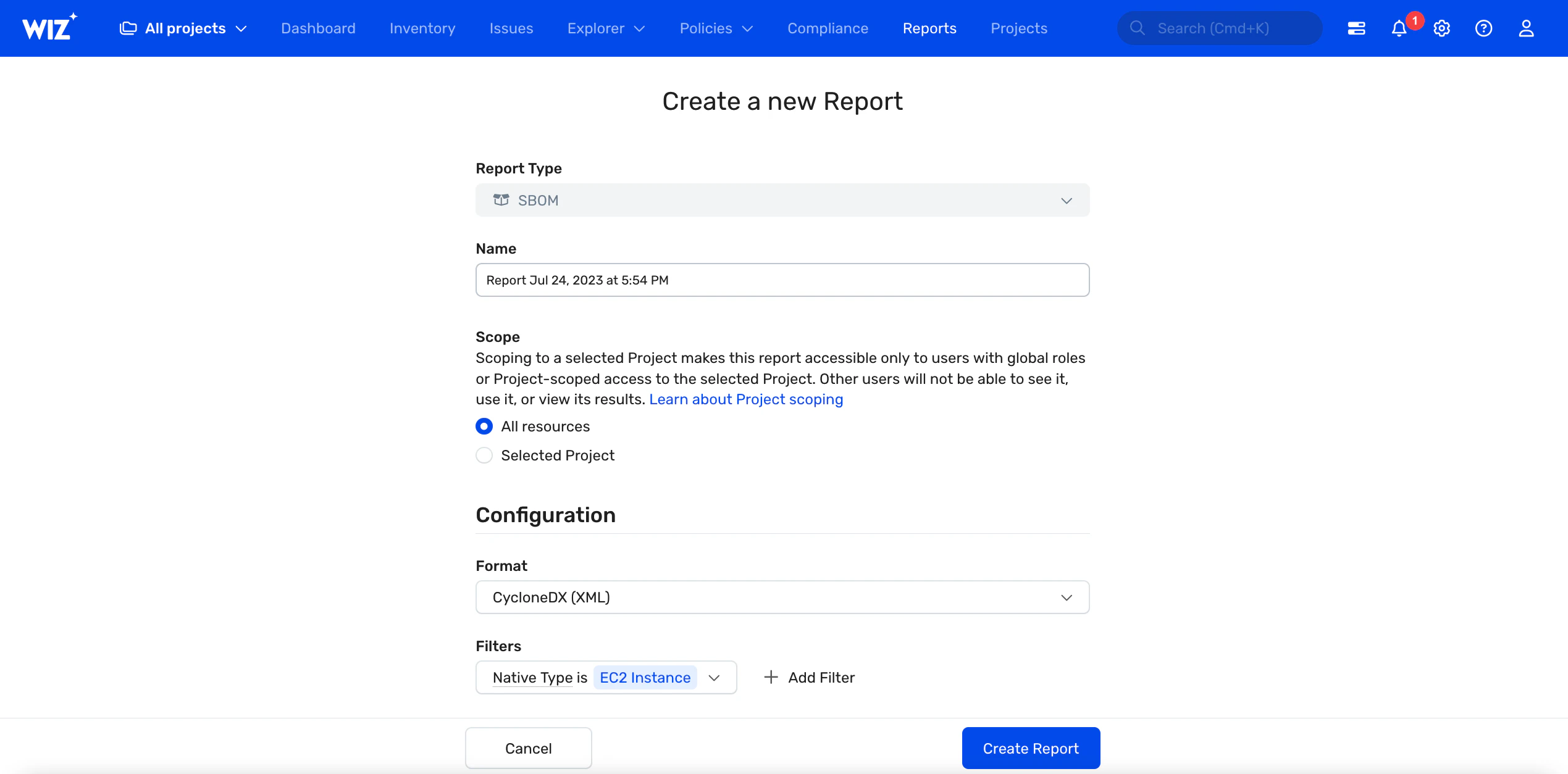The image size is (1568, 774).
Task: Click the plus icon beside Add Filter
Action: point(771,678)
